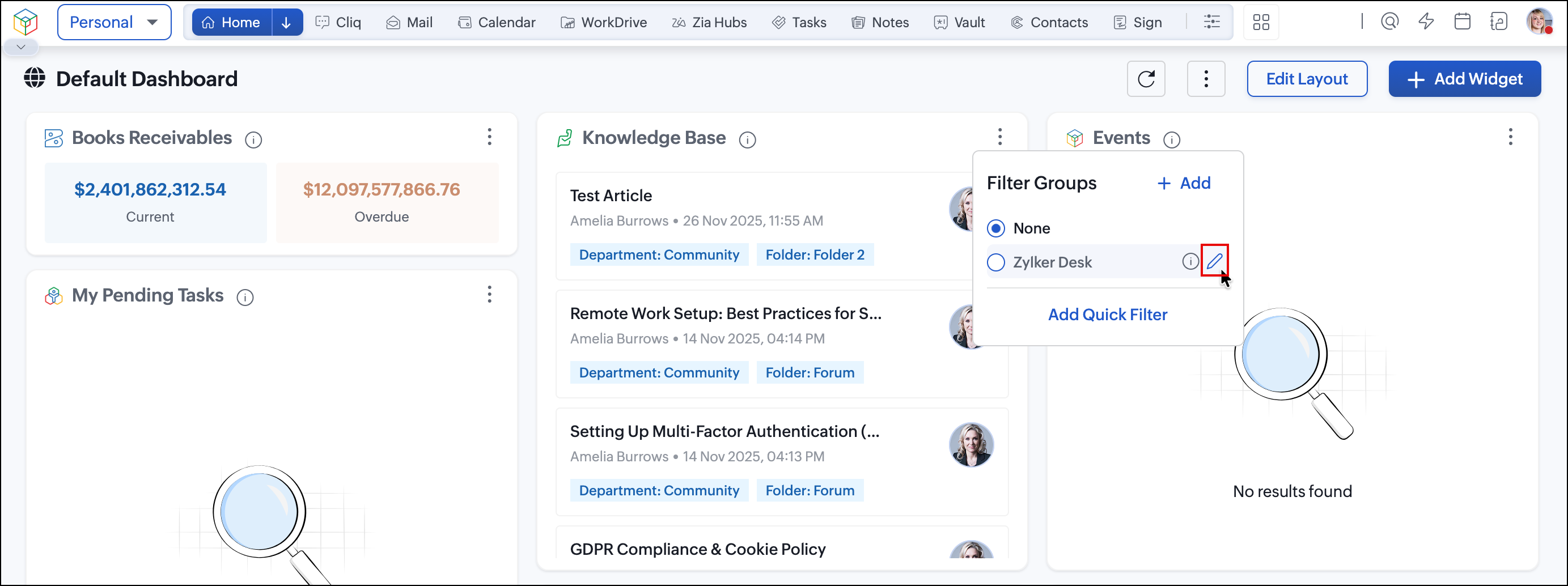
Task: Refresh the dashboard
Action: pos(1146,79)
